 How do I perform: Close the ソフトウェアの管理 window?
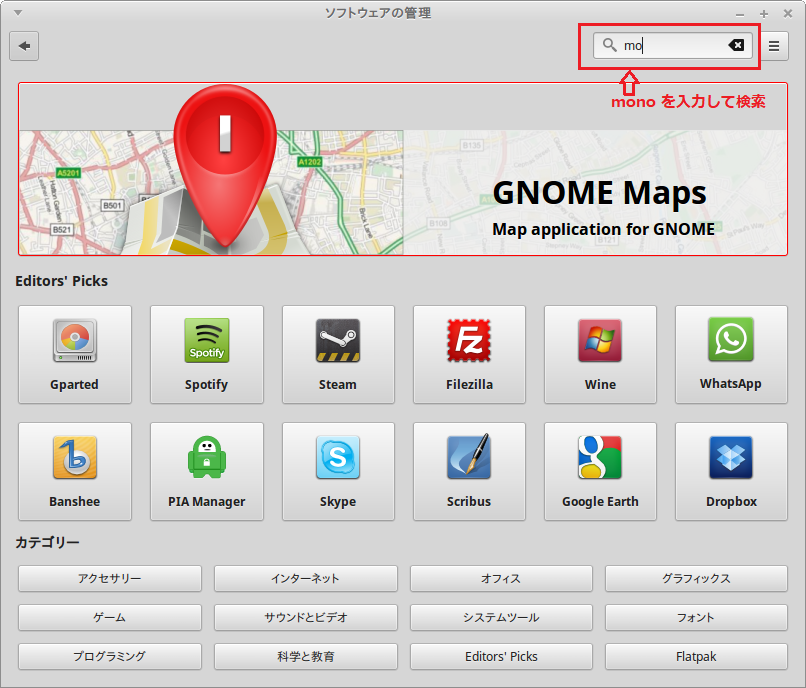(x=787, y=14)
